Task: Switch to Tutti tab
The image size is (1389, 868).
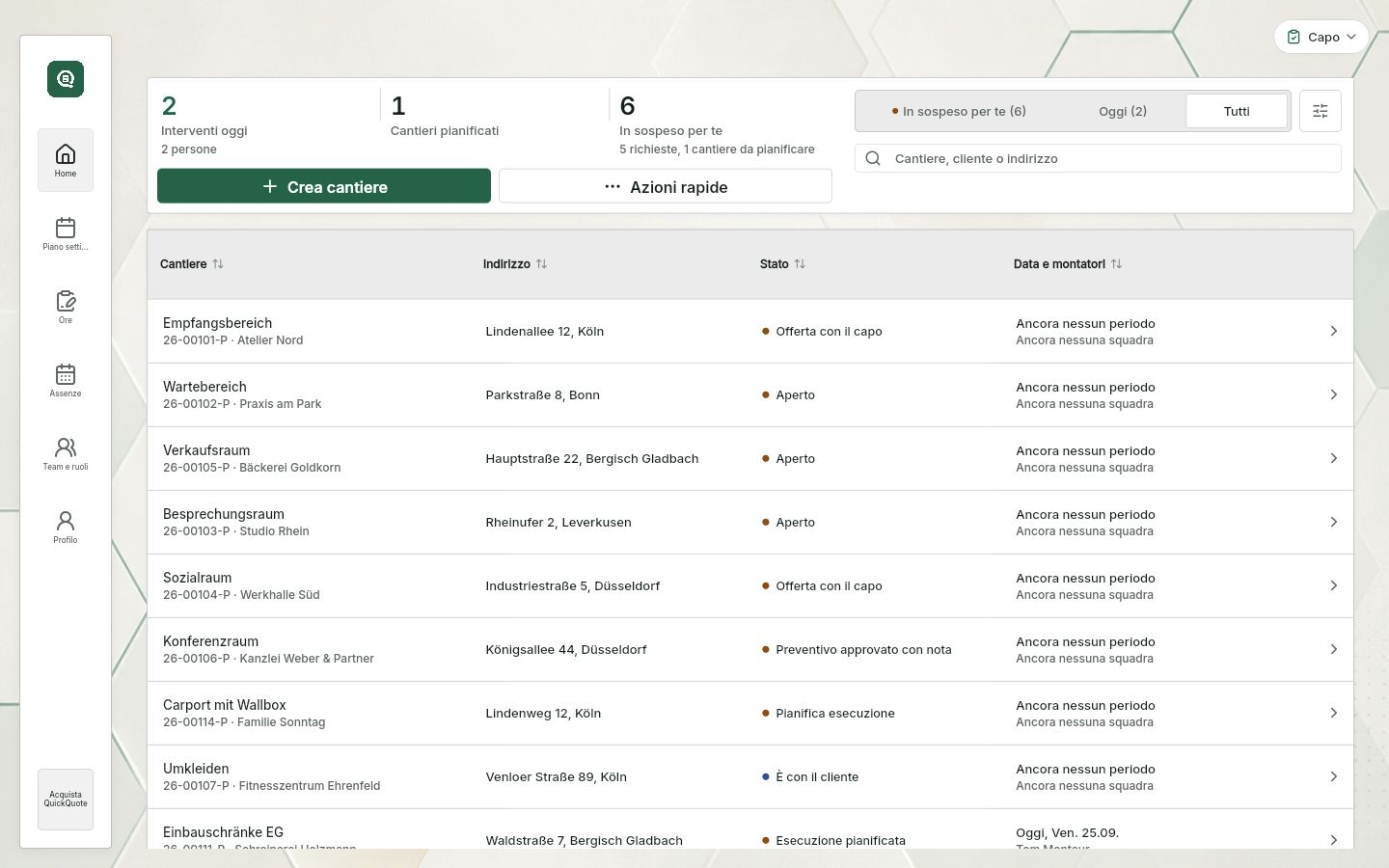Action: tap(1237, 111)
